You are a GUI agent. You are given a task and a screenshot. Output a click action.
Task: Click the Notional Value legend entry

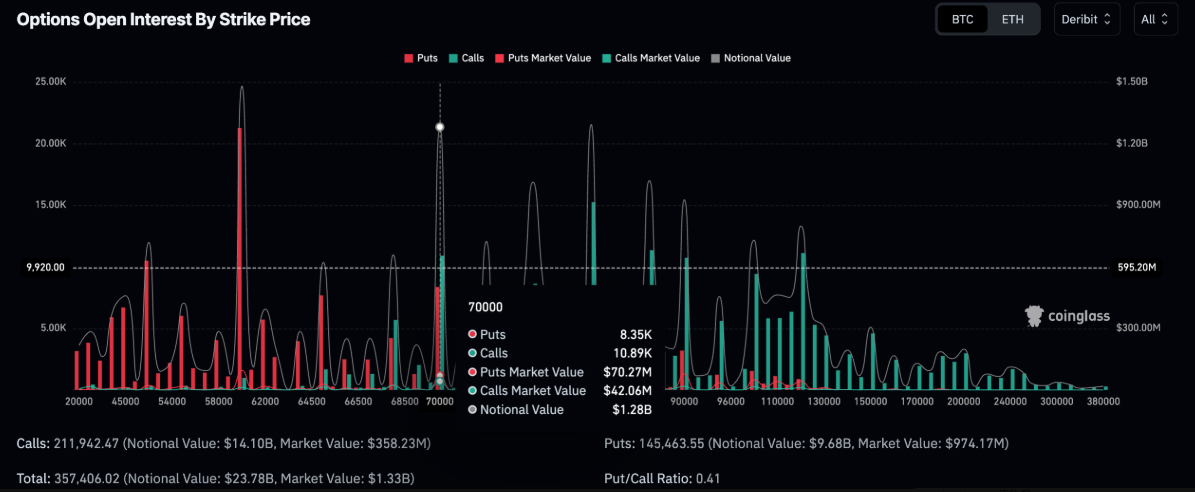[750, 58]
